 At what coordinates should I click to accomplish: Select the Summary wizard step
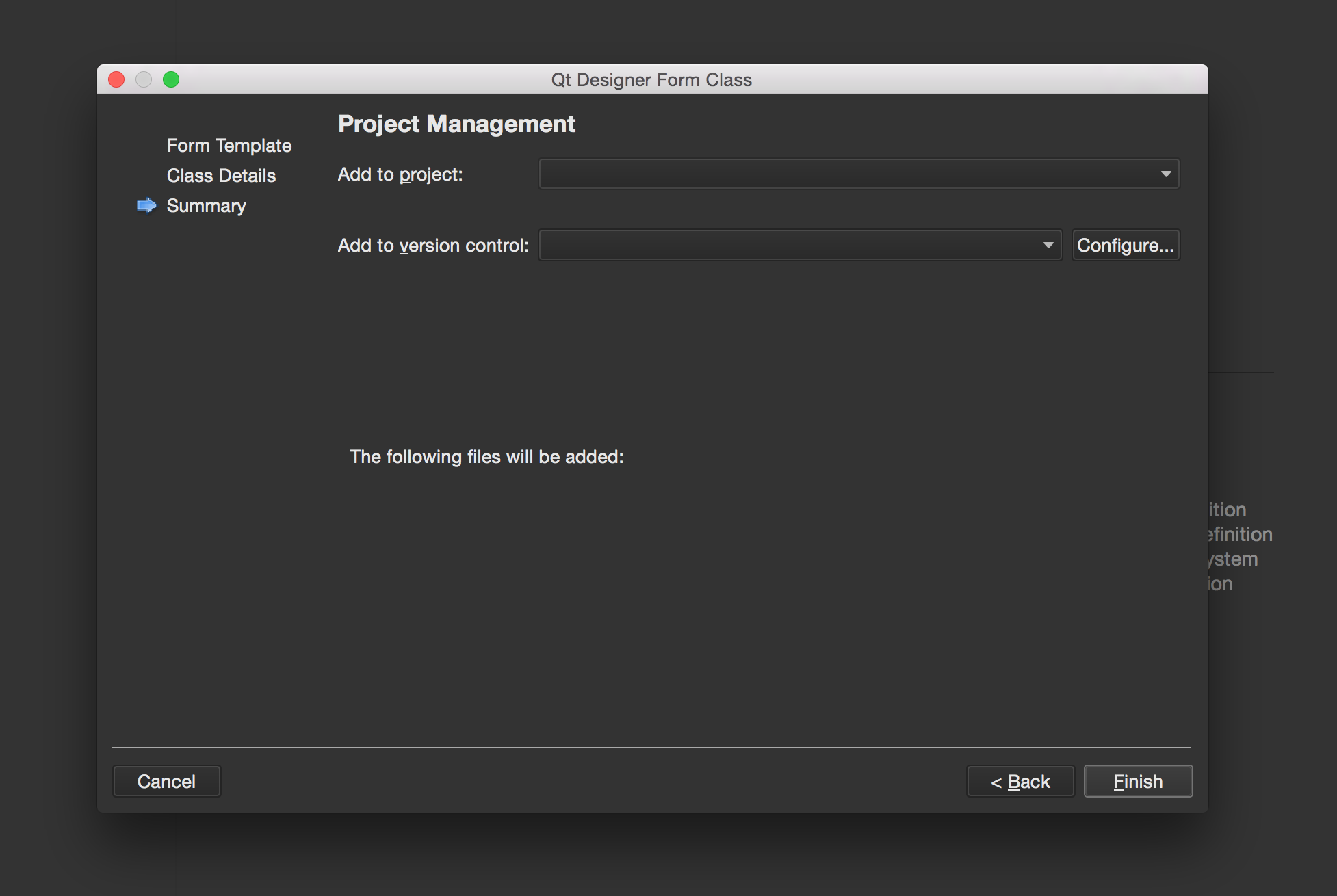(x=206, y=206)
